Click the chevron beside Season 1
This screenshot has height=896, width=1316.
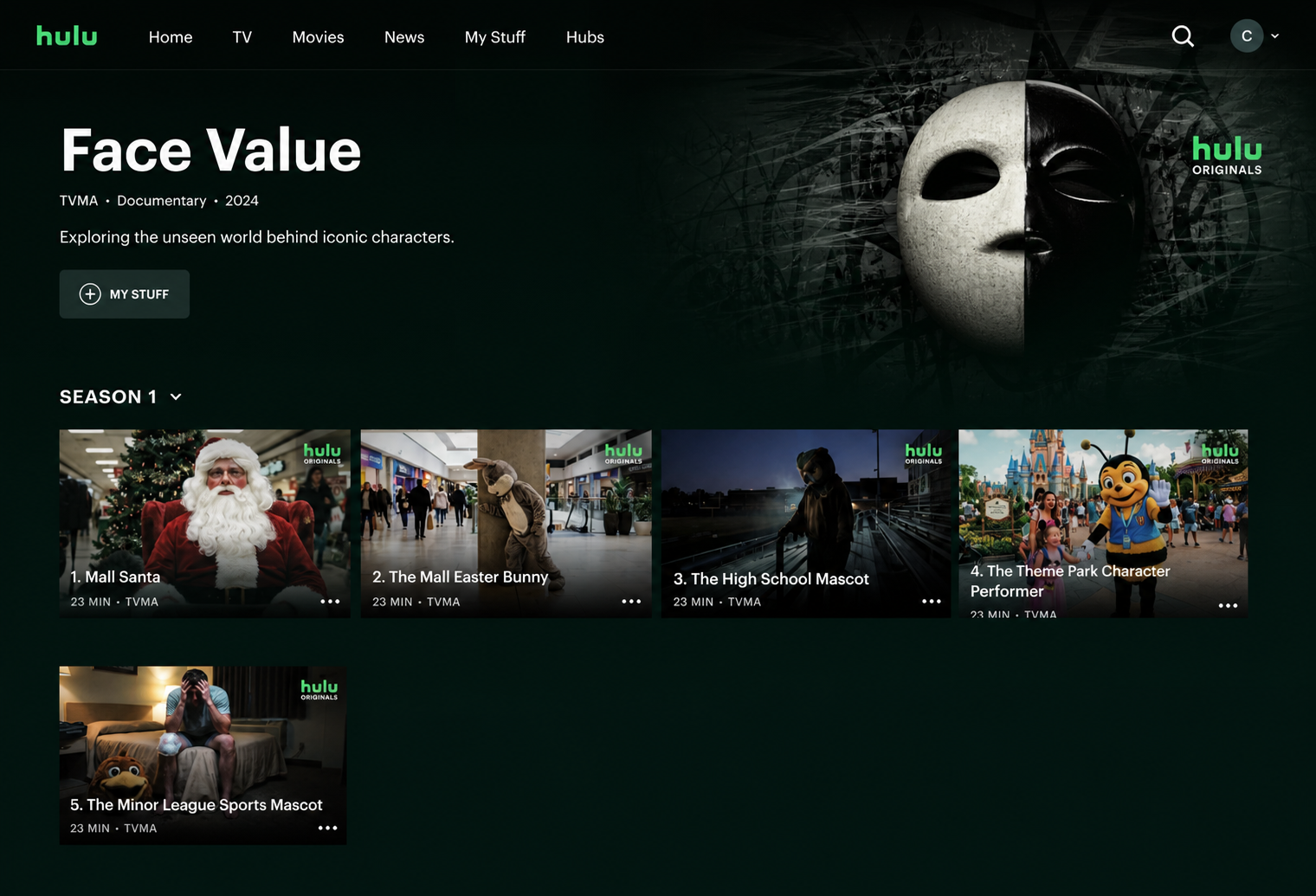176,396
